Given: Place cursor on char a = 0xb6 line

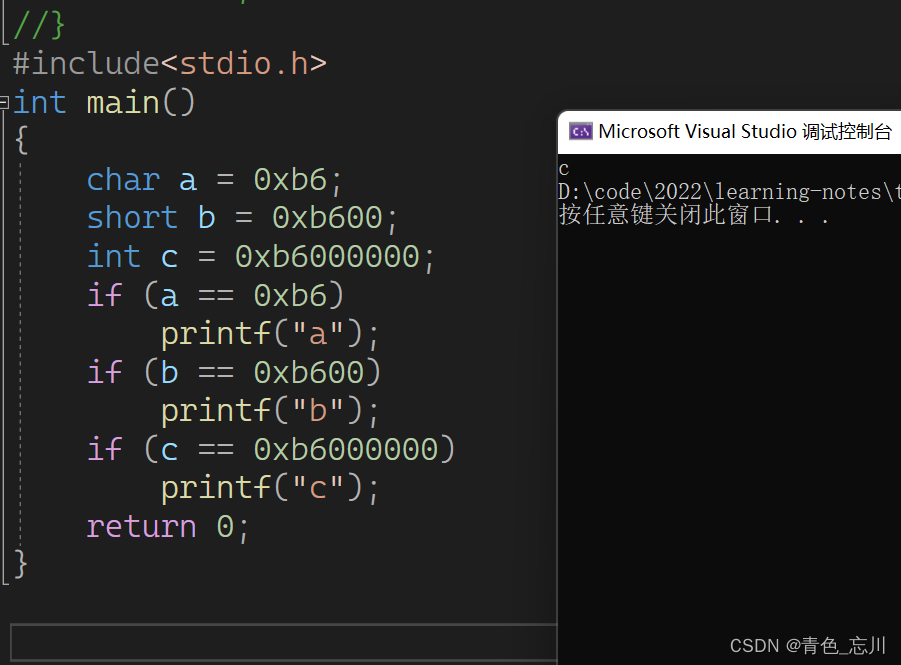Looking at the screenshot, I should tap(214, 180).
